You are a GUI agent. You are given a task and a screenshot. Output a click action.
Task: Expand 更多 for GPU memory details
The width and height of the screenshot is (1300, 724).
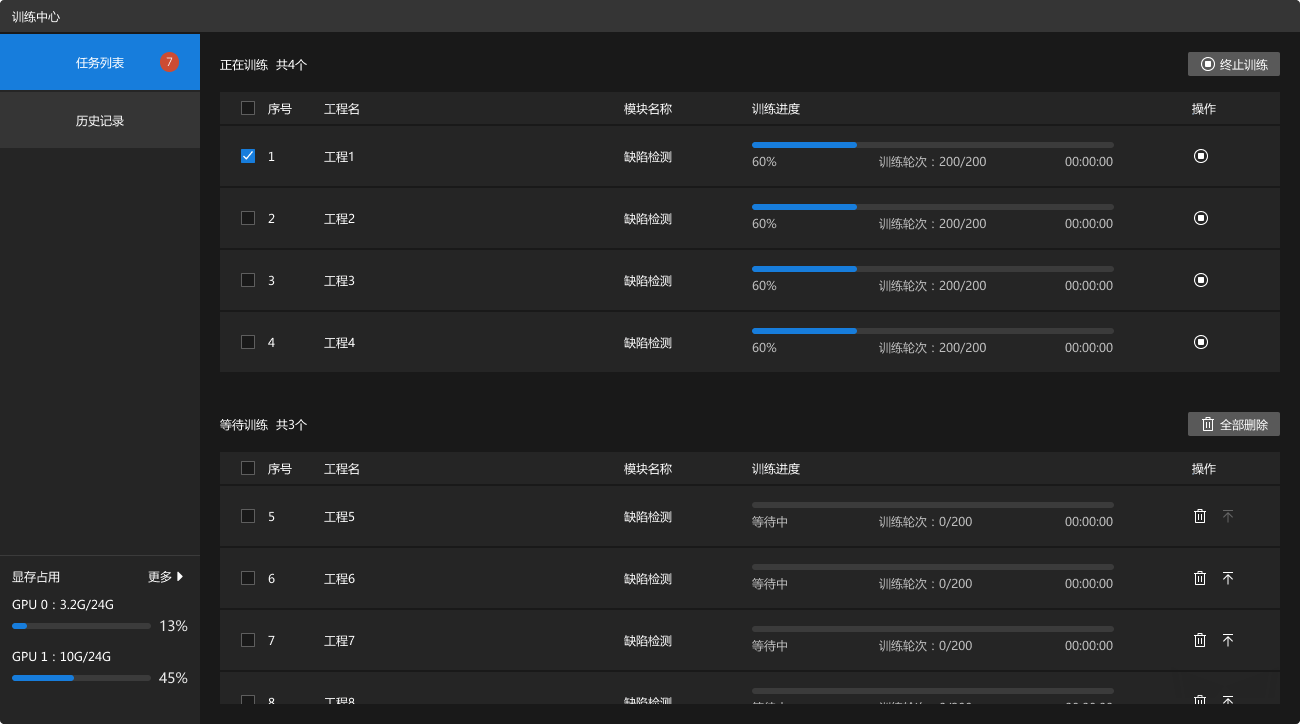click(166, 577)
